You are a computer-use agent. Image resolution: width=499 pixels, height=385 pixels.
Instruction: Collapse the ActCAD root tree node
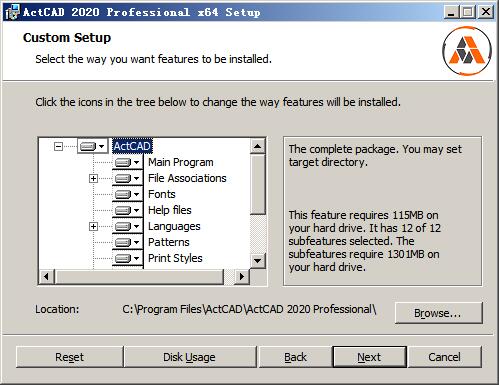pos(58,146)
